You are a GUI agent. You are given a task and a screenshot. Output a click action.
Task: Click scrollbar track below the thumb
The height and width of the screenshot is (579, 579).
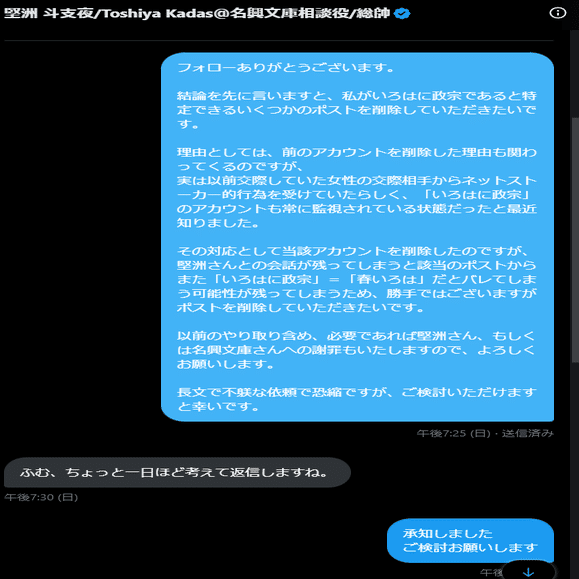coord(575,469)
